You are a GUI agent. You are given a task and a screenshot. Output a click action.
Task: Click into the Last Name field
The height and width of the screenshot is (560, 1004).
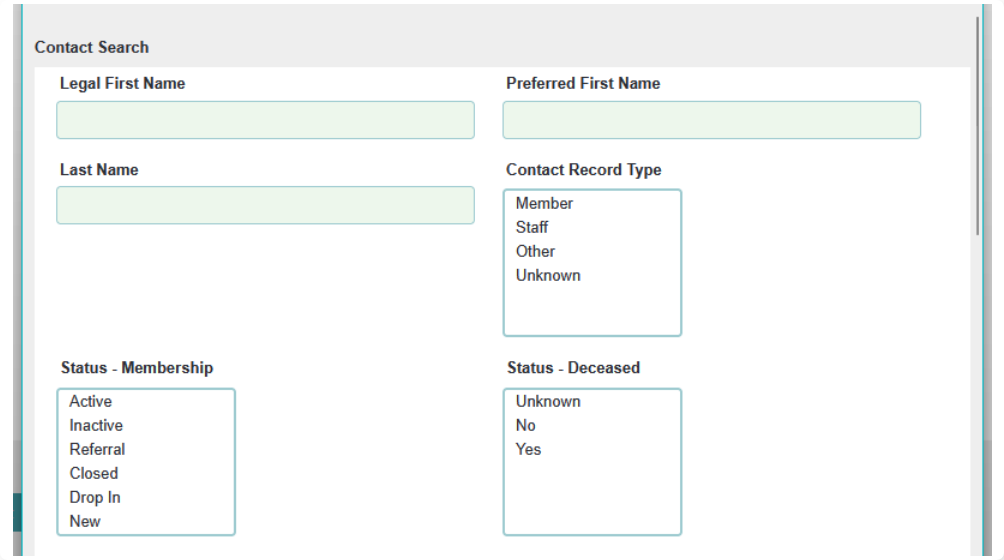pyautogui.click(x=265, y=205)
